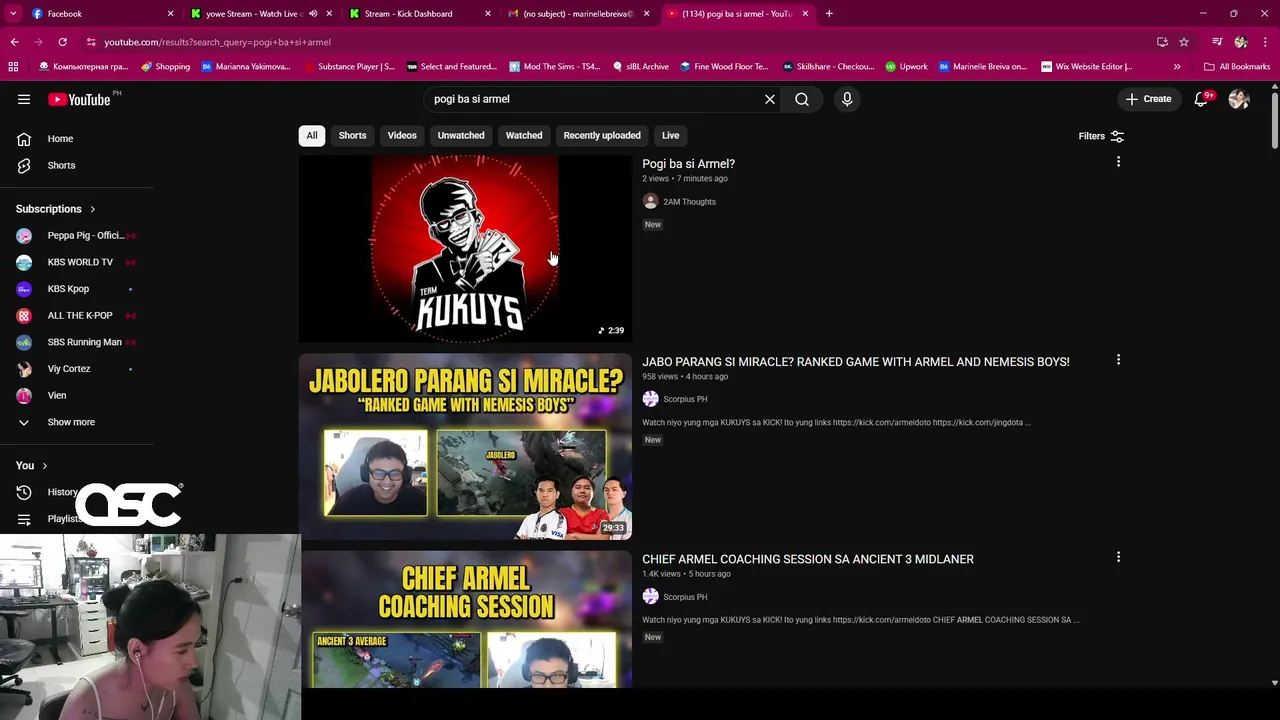Open Jabolero Parang Si Miracle thumbnail

[465, 446]
